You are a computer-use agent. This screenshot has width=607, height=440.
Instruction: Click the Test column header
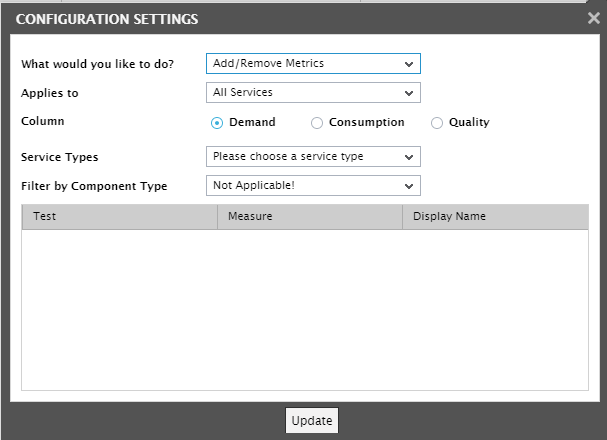(x=120, y=216)
